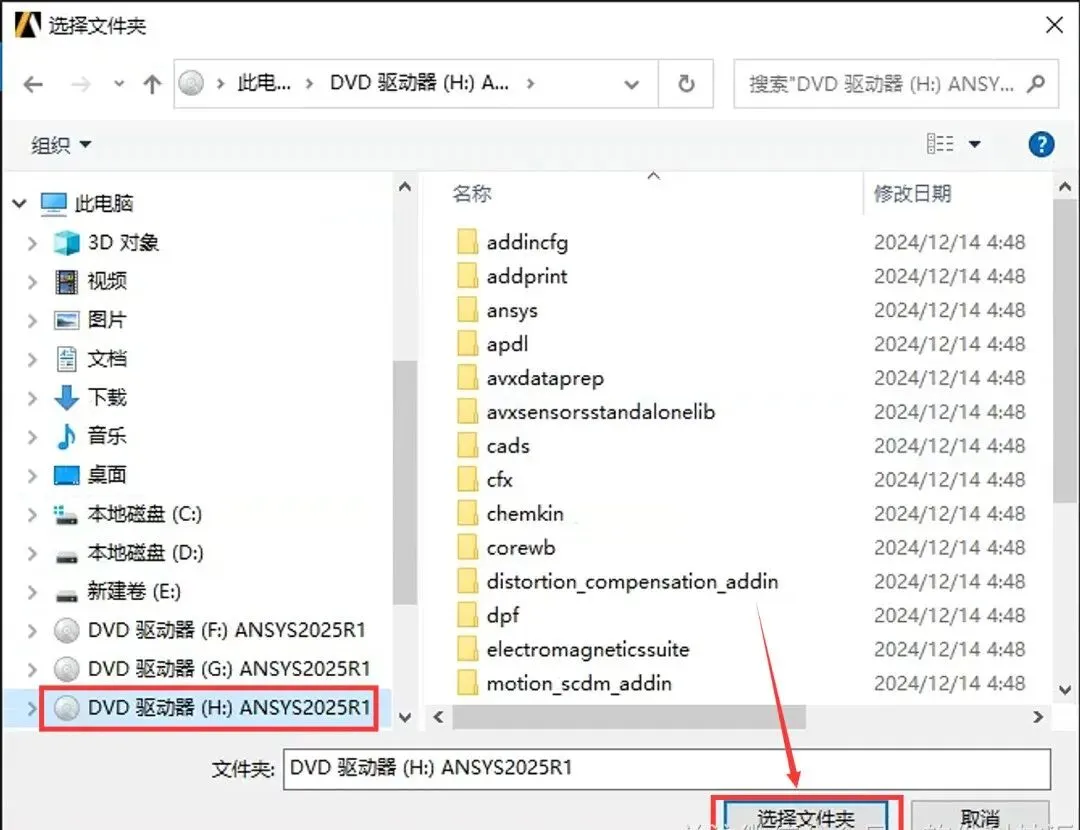The image size is (1080, 830).
Task: Expand the 本地磁盘 (C:) node
Action: 32,514
